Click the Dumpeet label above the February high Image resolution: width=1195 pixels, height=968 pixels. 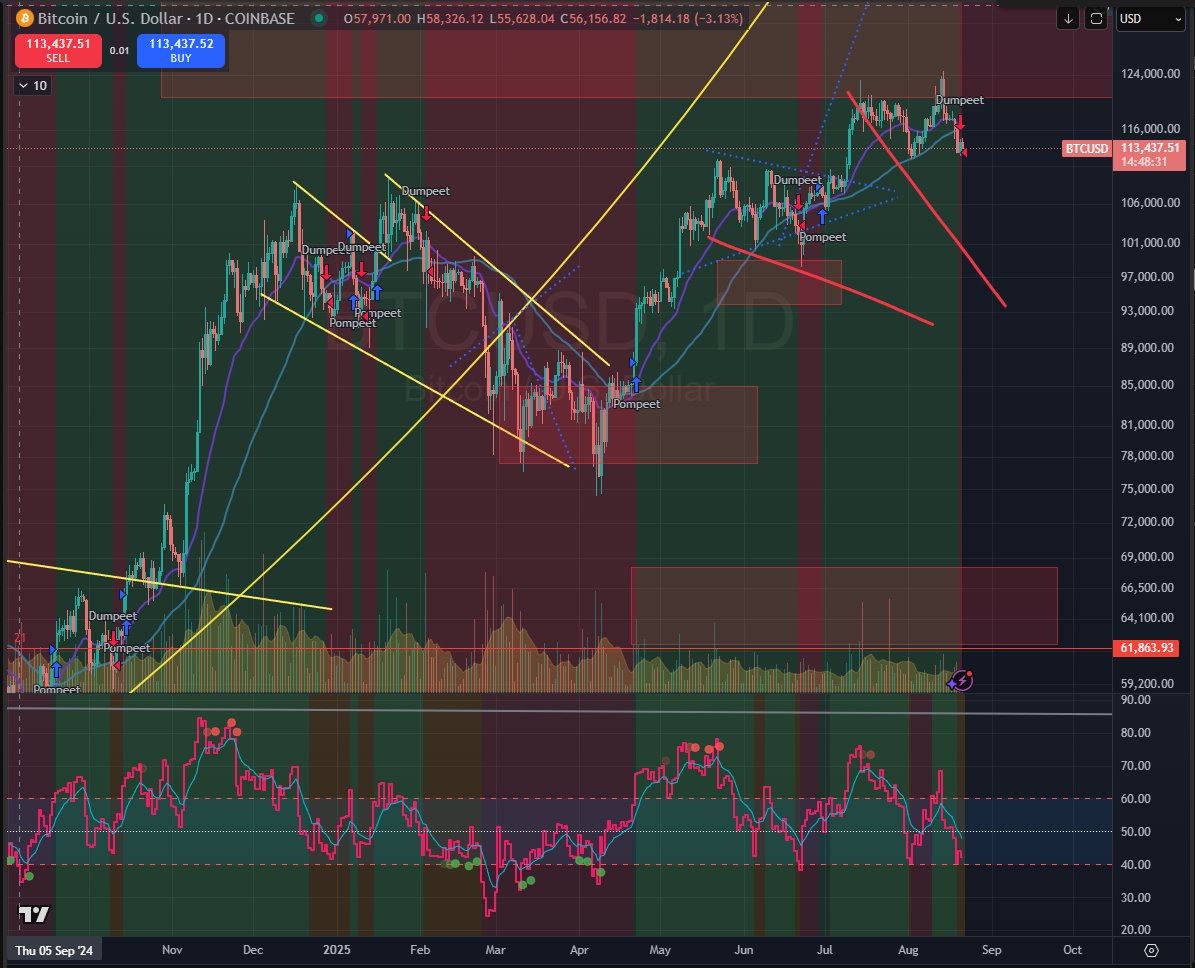[x=425, y=191]
